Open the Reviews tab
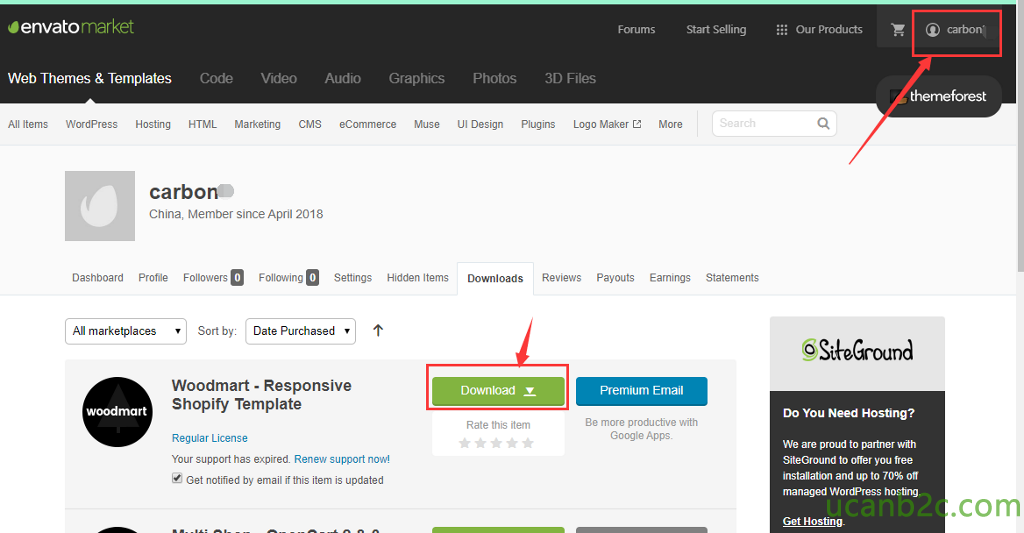1024x533 pixels. point(561,278)
